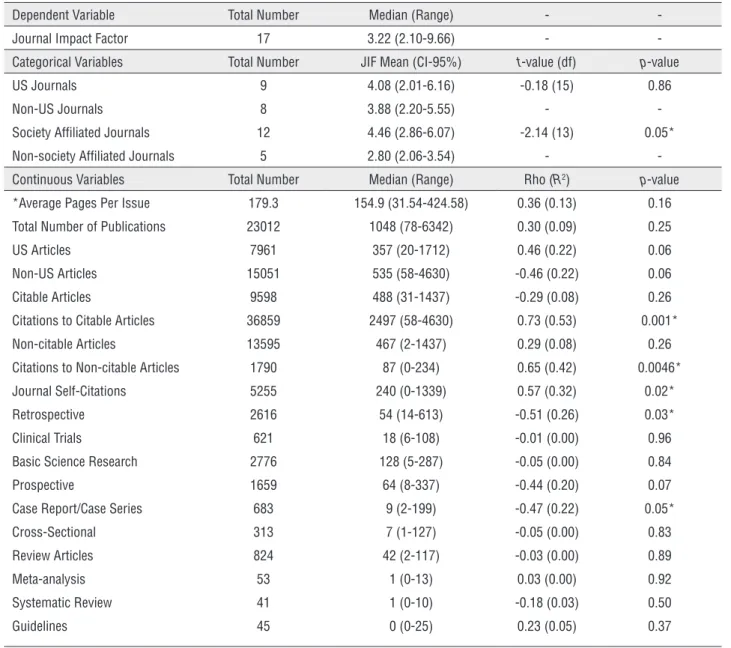The height and width of the screenshot is (648, 731).
Task: Click the p-value '0.0046*'
Action: (x=659, y=368)
